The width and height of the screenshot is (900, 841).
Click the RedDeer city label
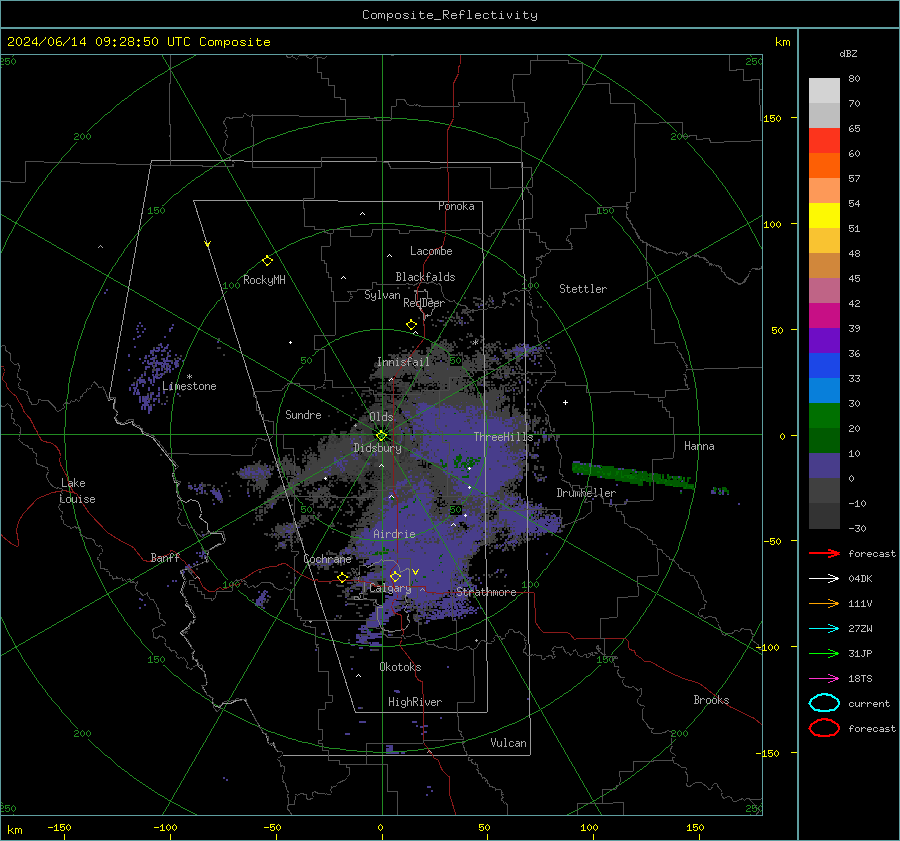[424, 303]
